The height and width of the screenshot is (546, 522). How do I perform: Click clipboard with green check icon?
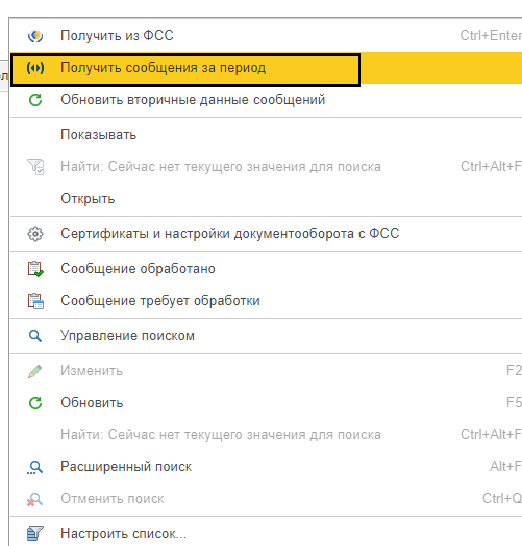35,269
